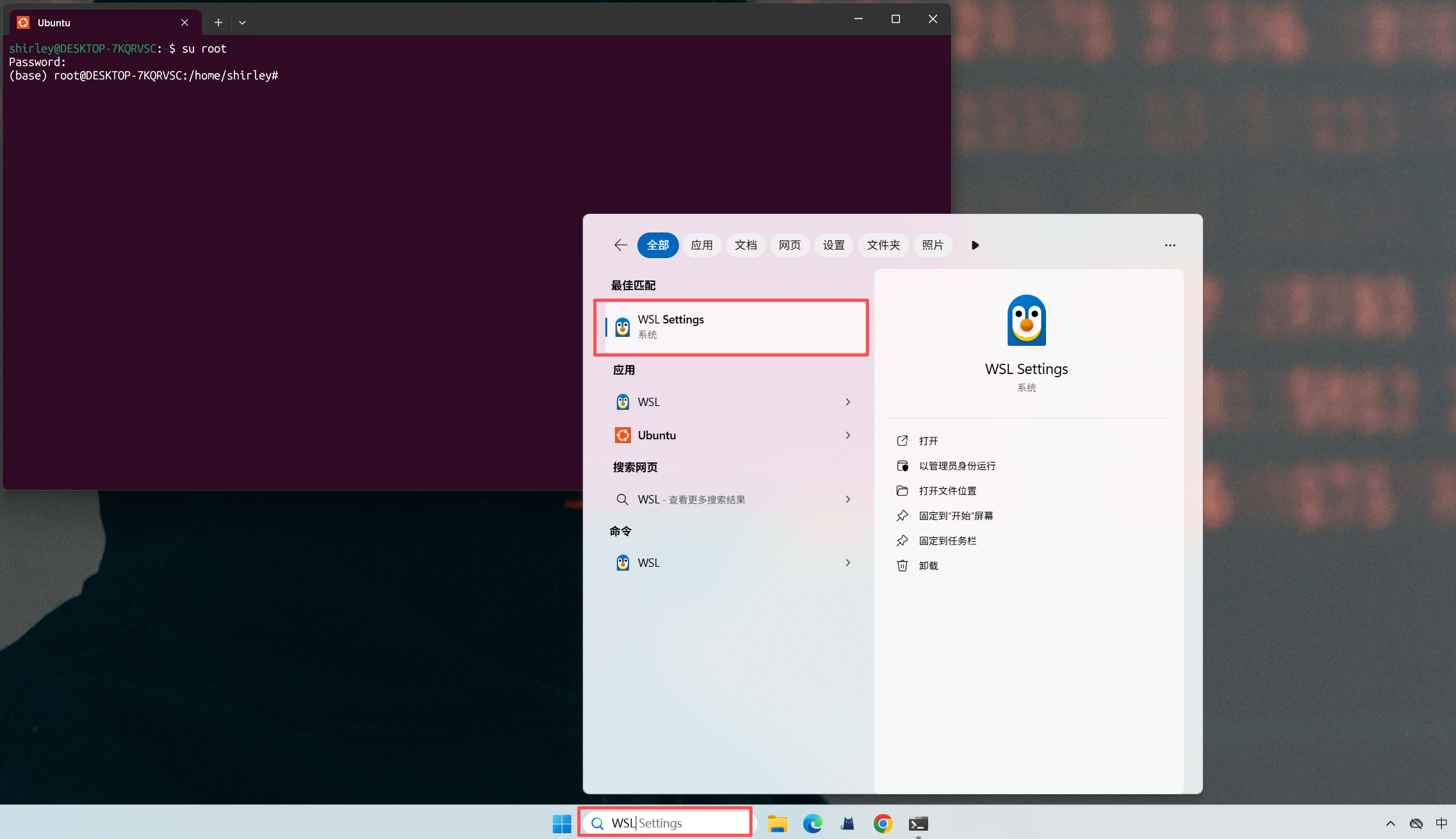The image size is (1456, 839).
Task: Open the Windows Start menu
Action: pos(561,823)
